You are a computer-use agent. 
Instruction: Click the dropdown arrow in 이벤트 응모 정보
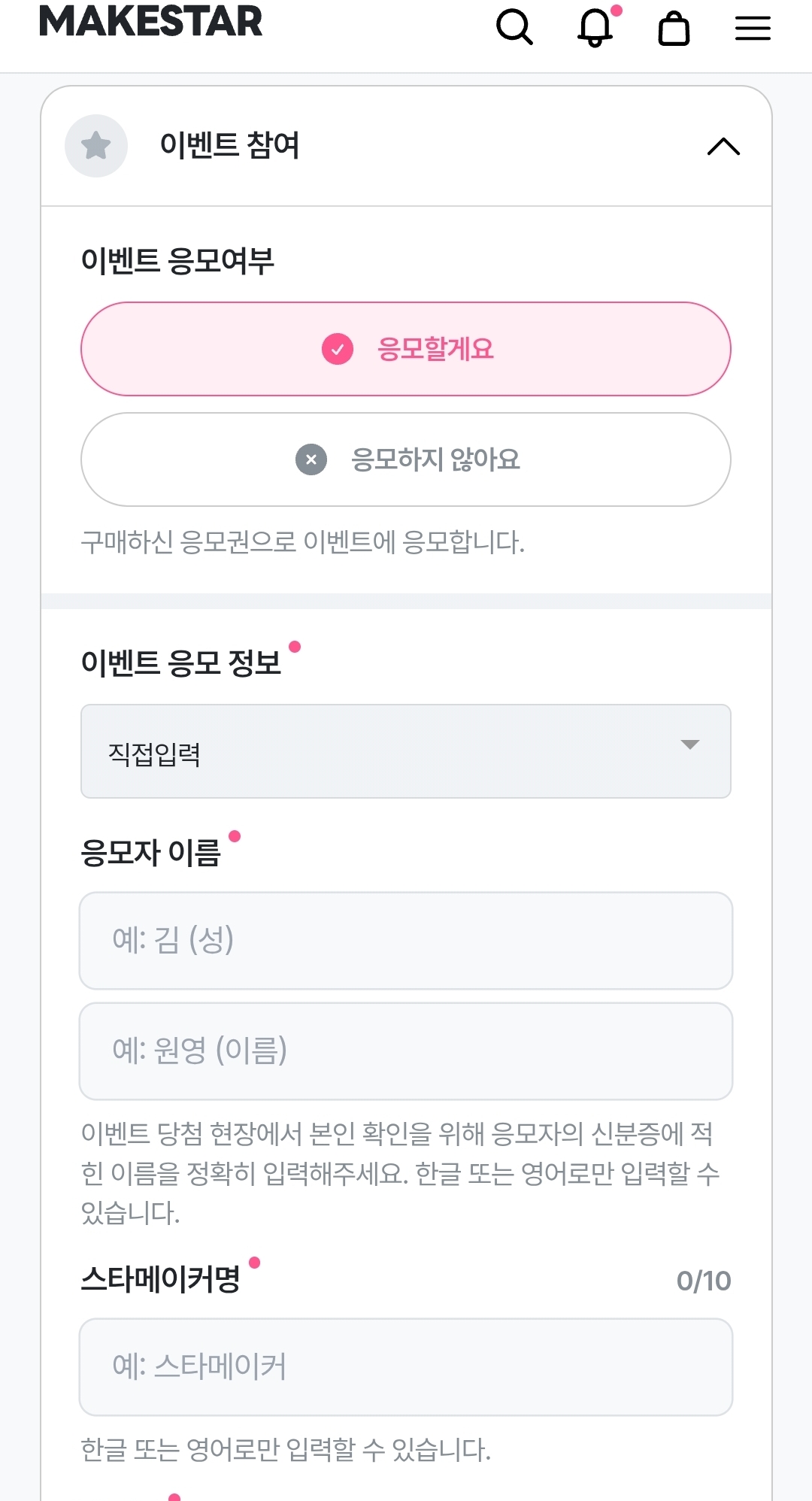(x=690, y=744)
